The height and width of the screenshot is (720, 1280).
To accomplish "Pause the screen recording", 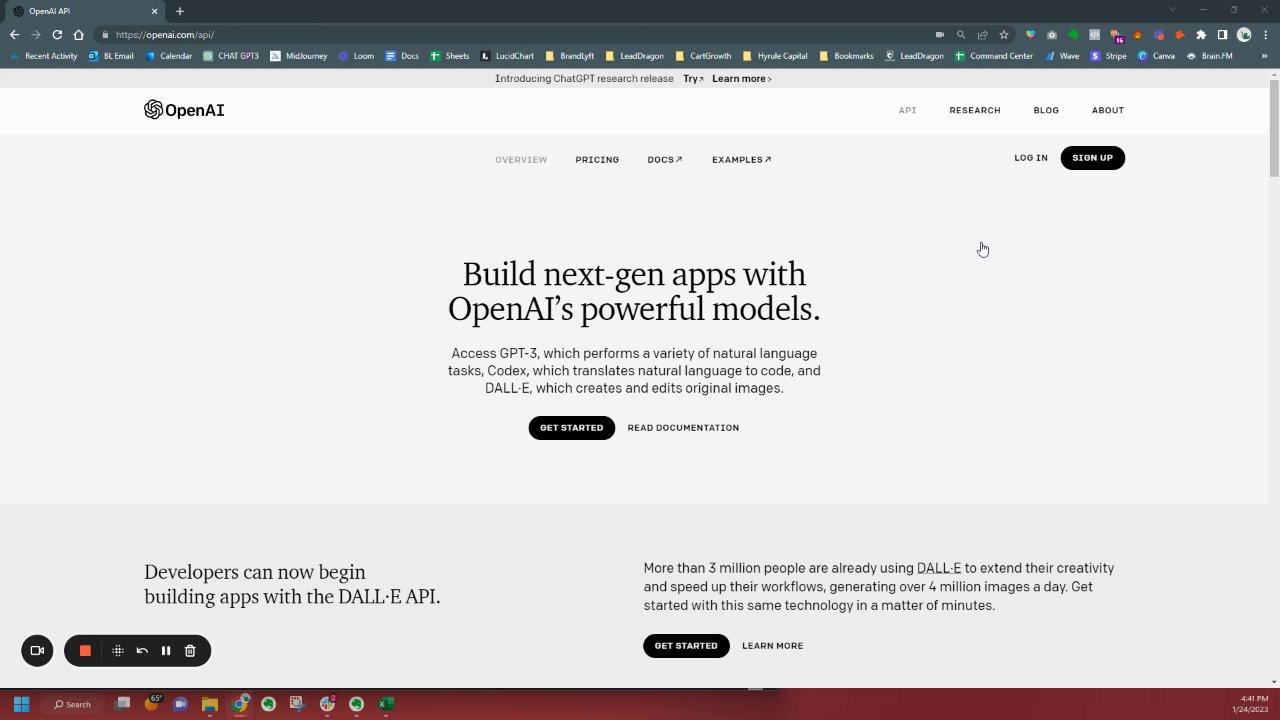I will pyautogui.click(x=166, y=651).
